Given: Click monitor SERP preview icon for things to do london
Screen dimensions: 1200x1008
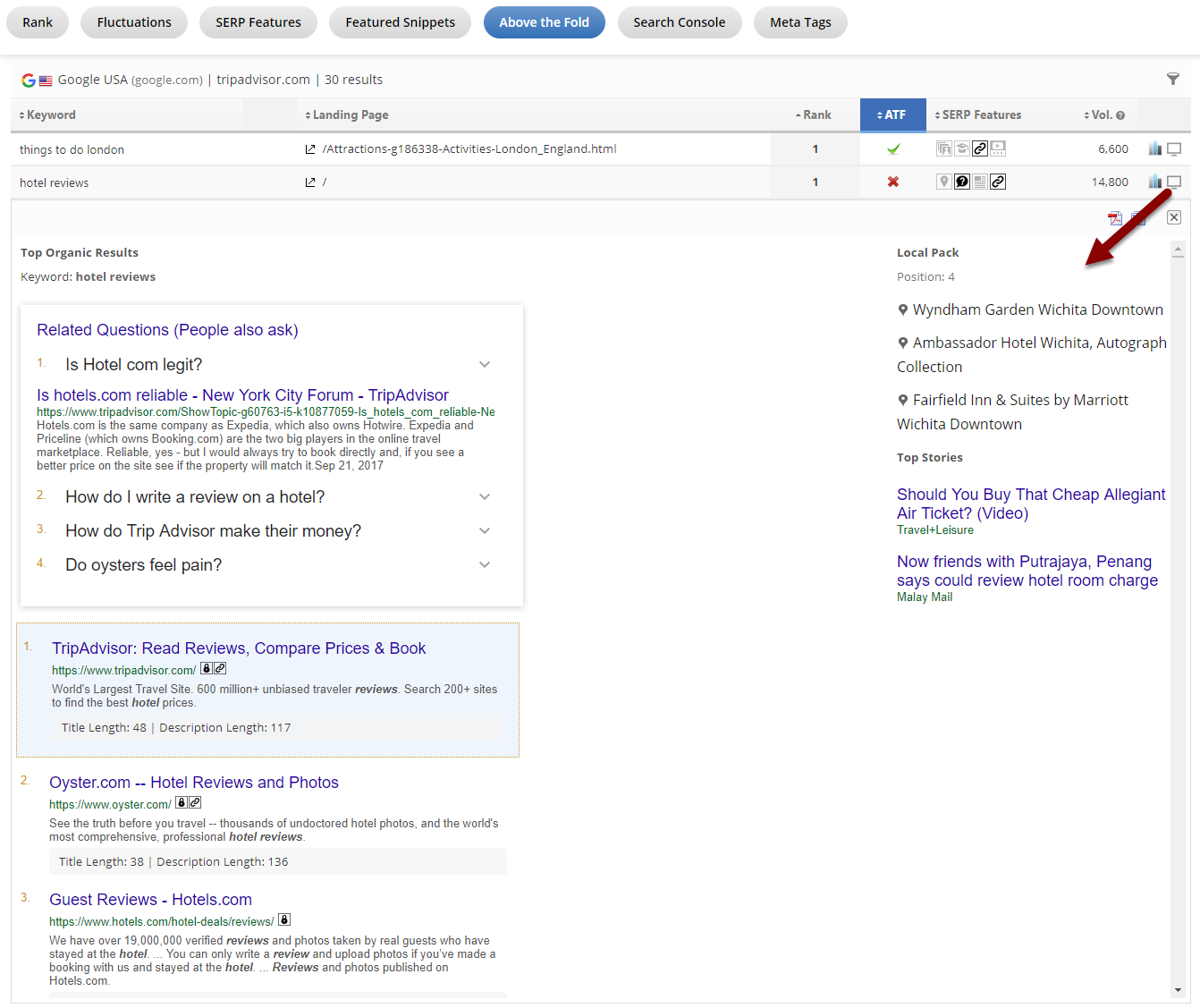Looking at the screenshot, I should (1174, 149).
